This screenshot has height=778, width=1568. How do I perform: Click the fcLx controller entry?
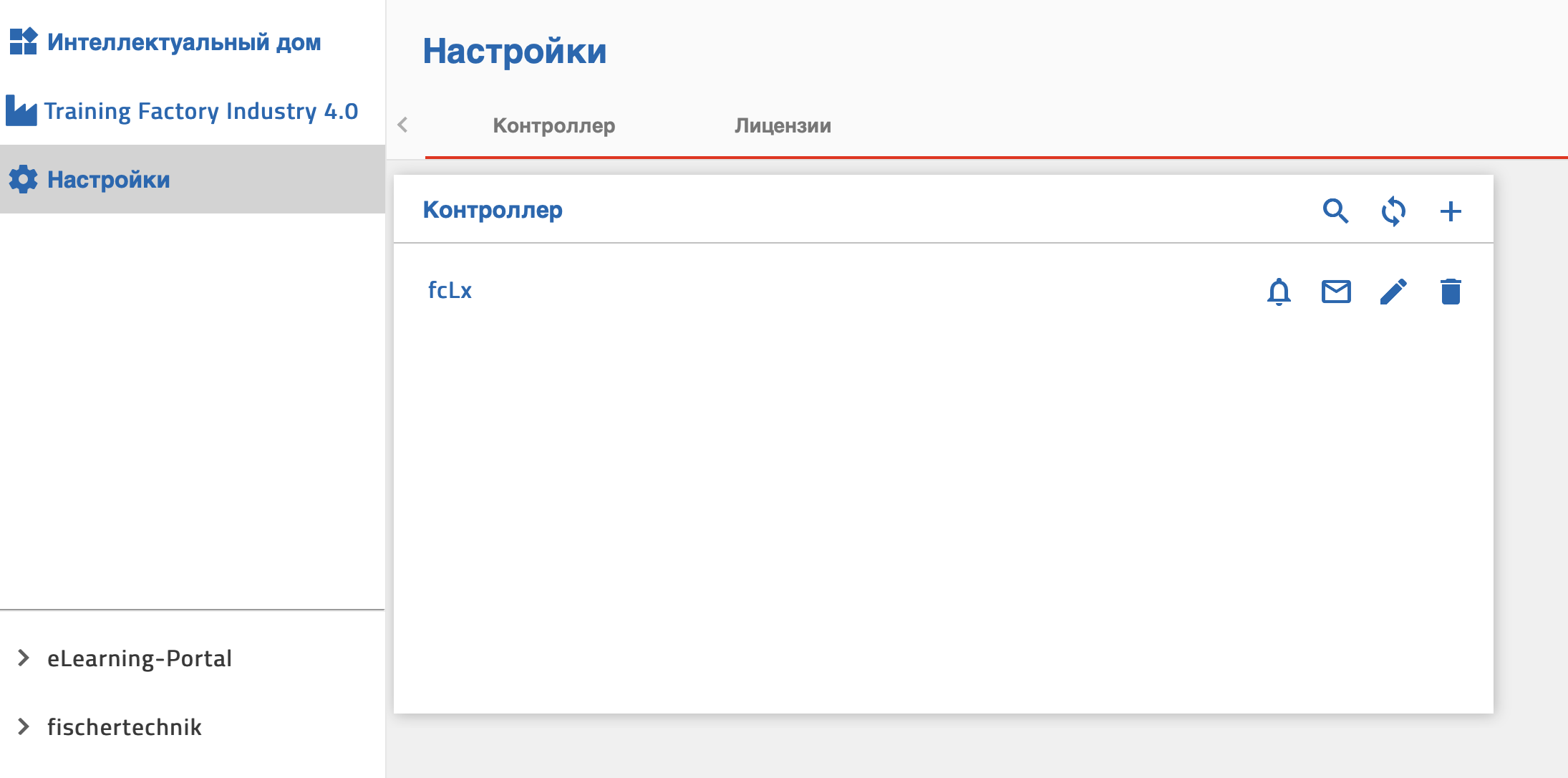450,291
